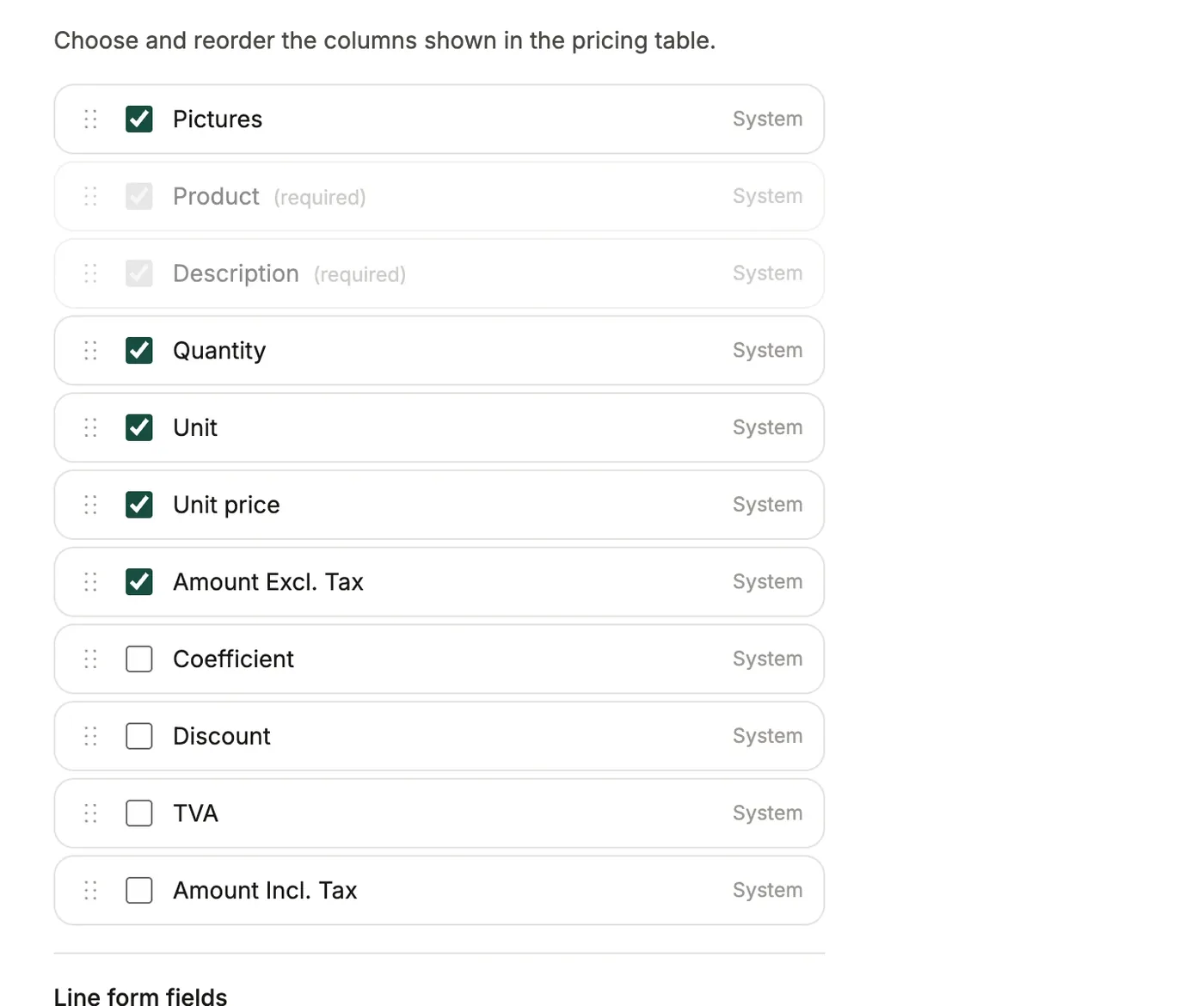Click the Amount Excl. Tax label
Viewport: 1204px width, 1006px height.
[268, 582]
